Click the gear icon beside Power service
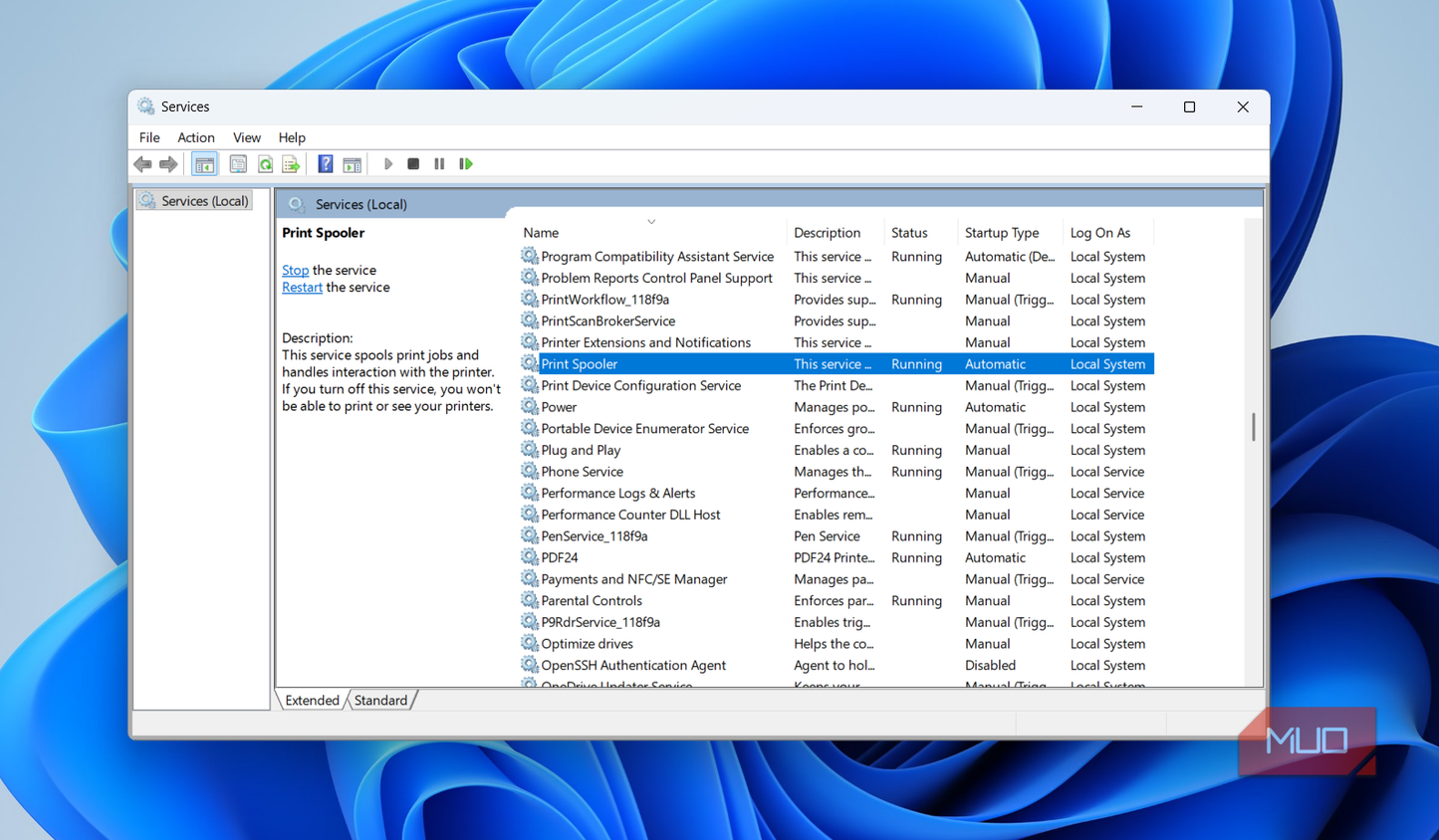 [x=529, y=407]
